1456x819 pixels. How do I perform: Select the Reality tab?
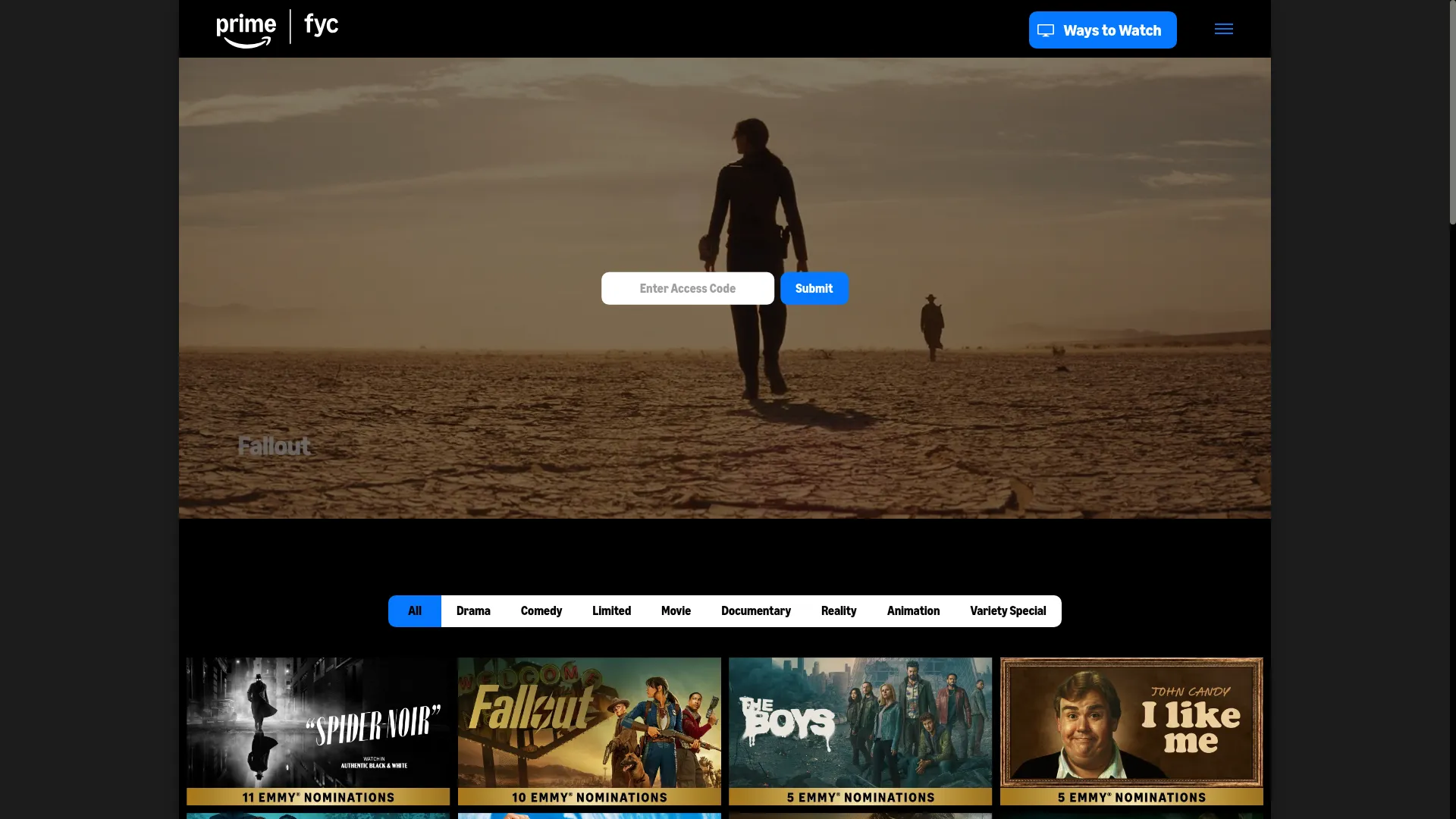(839, 611)
